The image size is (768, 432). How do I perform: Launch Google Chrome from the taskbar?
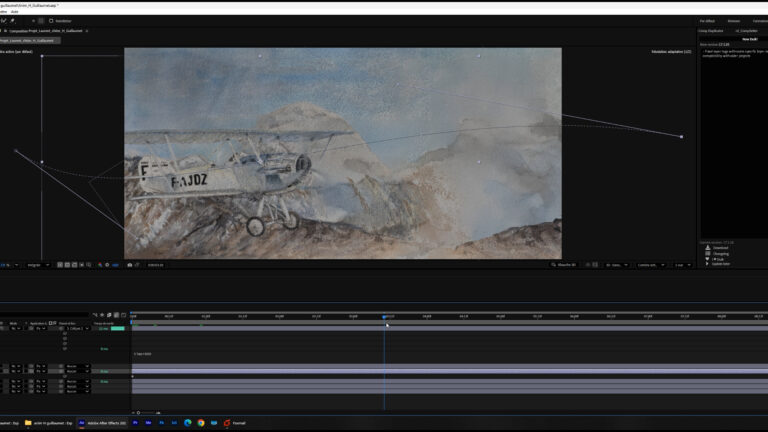pos(201,423)
